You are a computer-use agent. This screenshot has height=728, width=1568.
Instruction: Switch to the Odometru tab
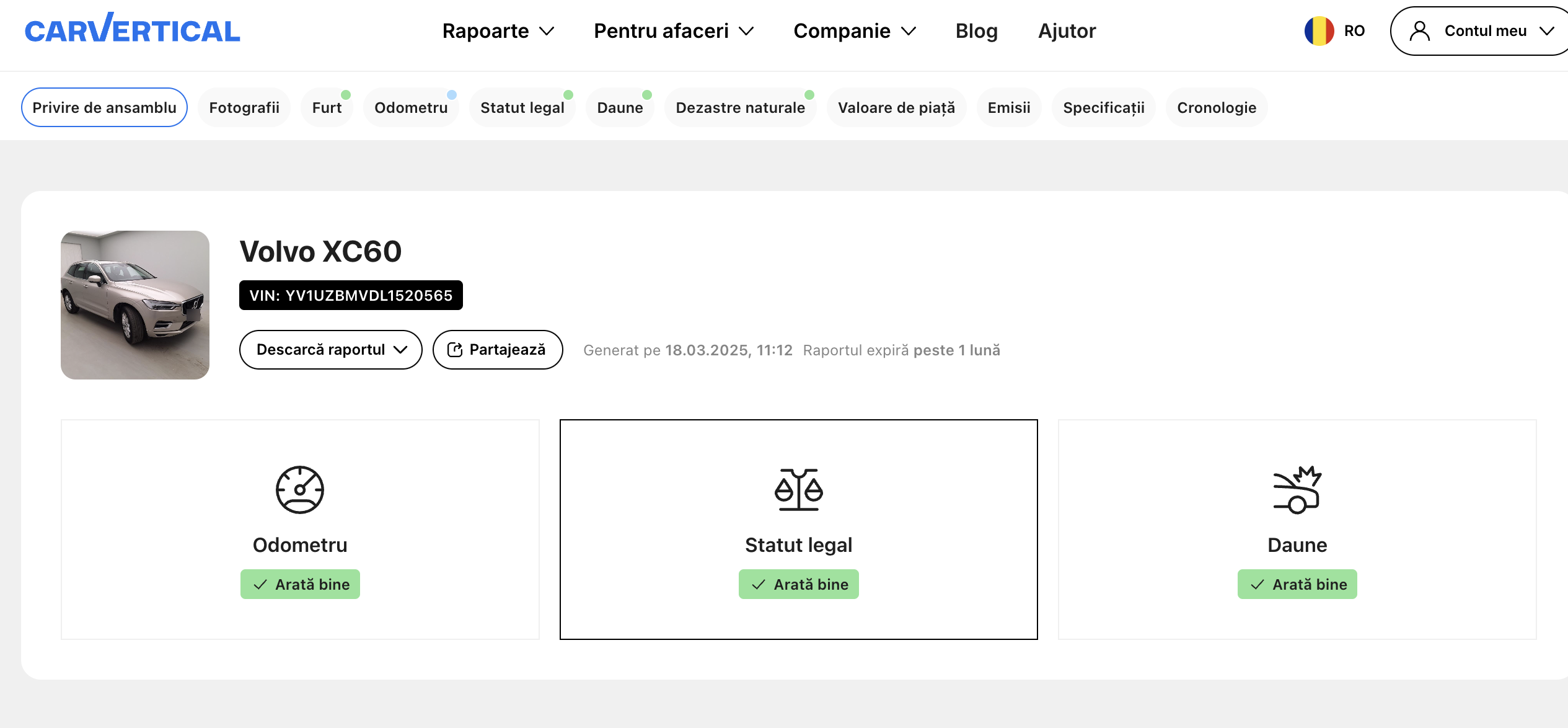point(411,107)
